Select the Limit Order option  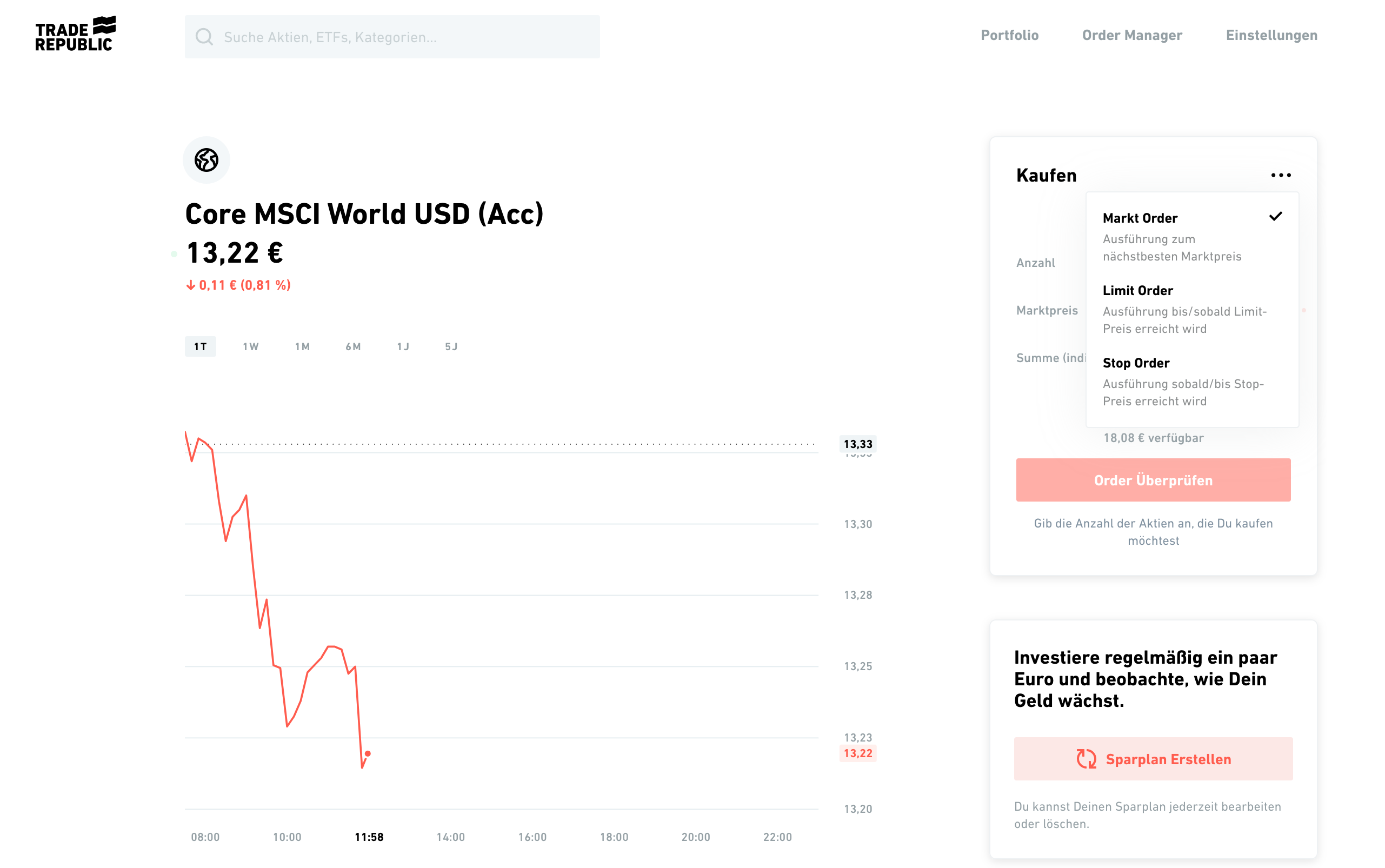[1183, 309]
